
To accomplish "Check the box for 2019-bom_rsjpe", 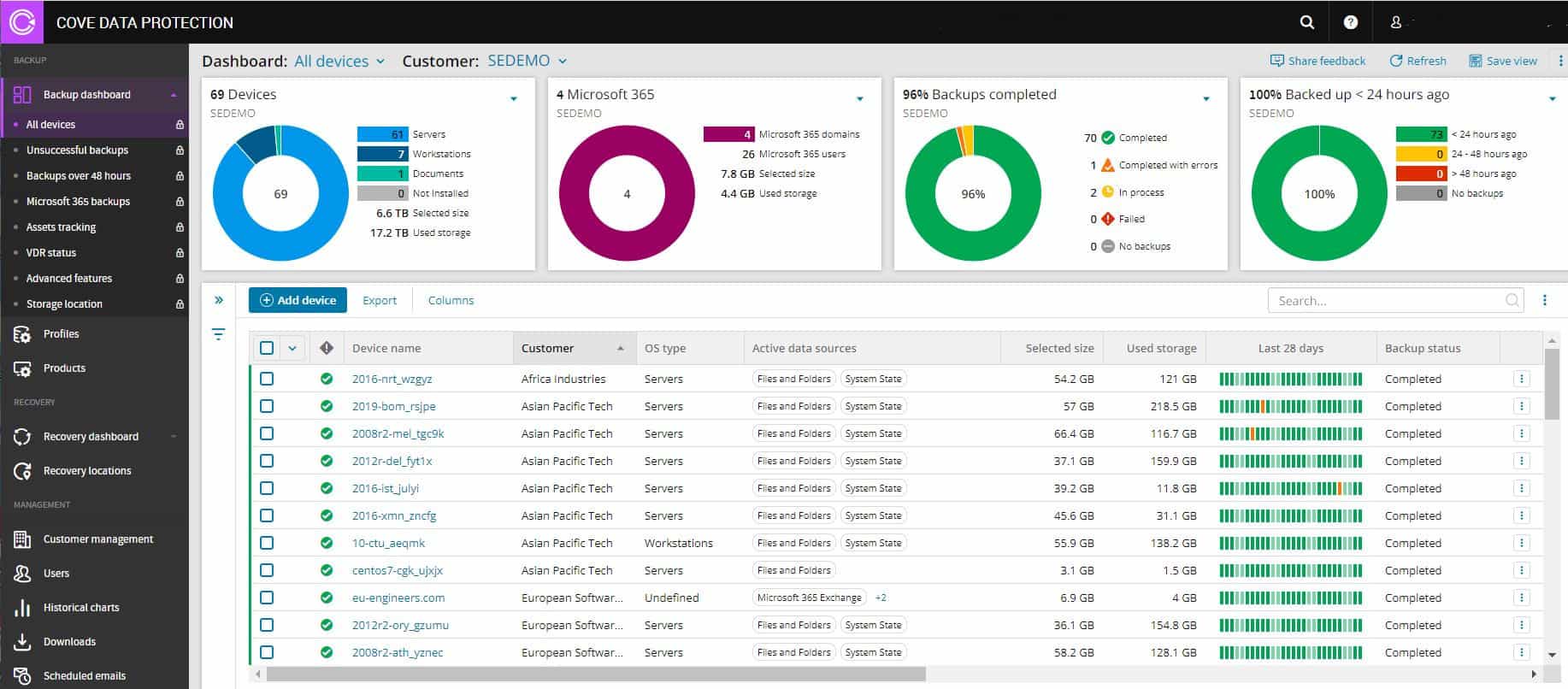I will pos(267,406).
